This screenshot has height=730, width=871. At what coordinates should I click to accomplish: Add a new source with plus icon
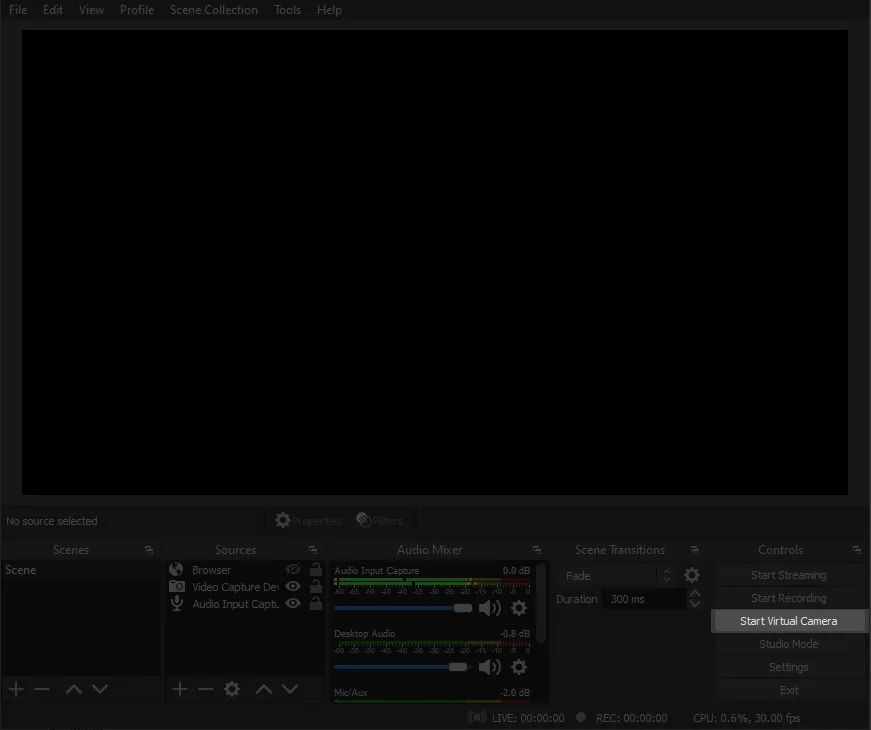coord(179,689)
